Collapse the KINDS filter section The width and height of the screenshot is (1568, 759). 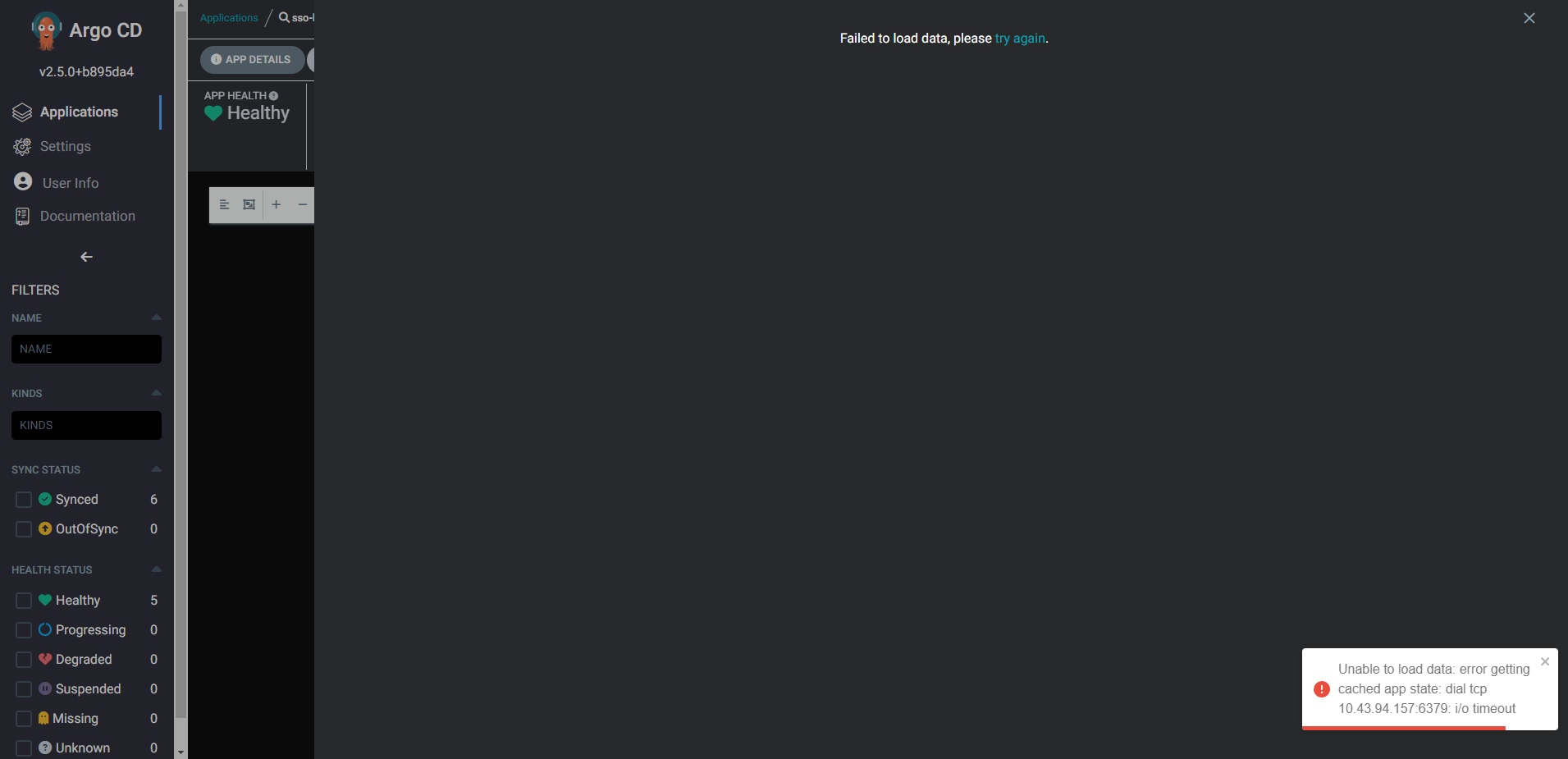(156, 392)
